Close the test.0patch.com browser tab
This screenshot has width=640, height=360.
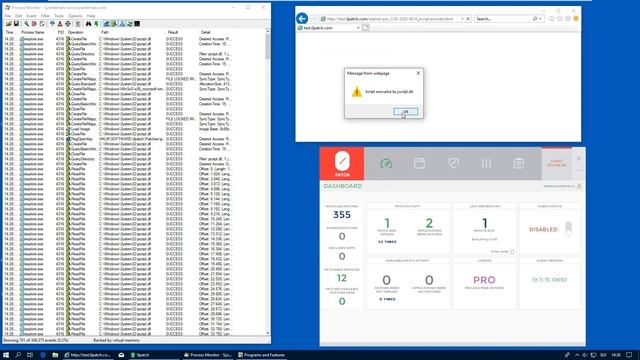[x=358, y=28]
